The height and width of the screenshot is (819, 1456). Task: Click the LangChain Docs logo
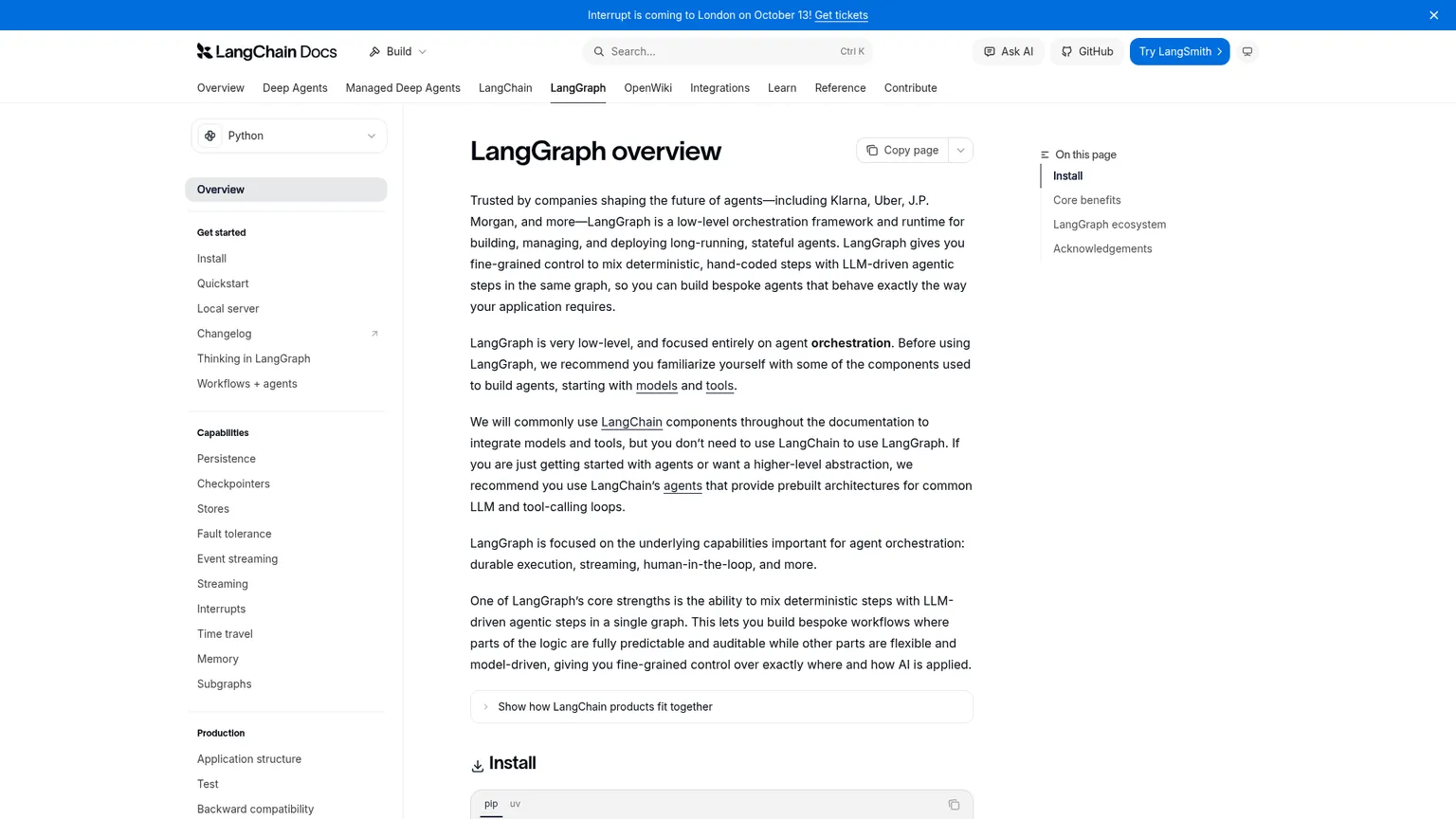(x=266, y=51)
